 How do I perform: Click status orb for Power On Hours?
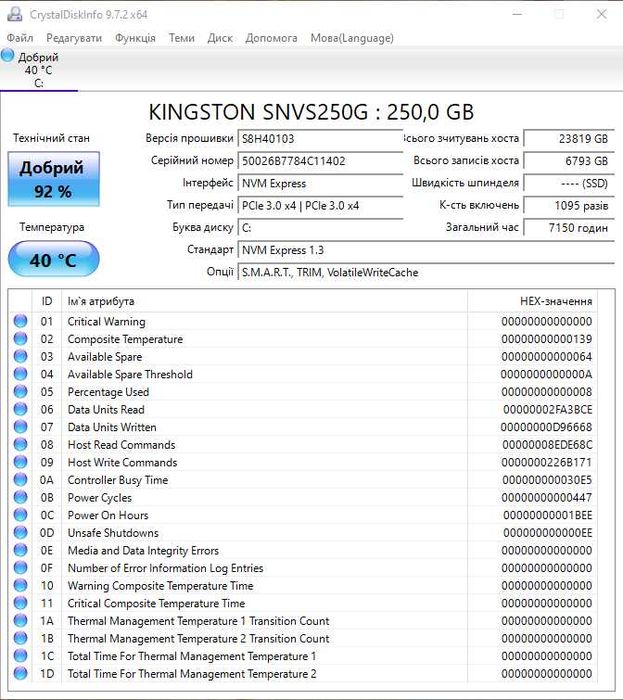pyautogui.click(x=21, y=515)
